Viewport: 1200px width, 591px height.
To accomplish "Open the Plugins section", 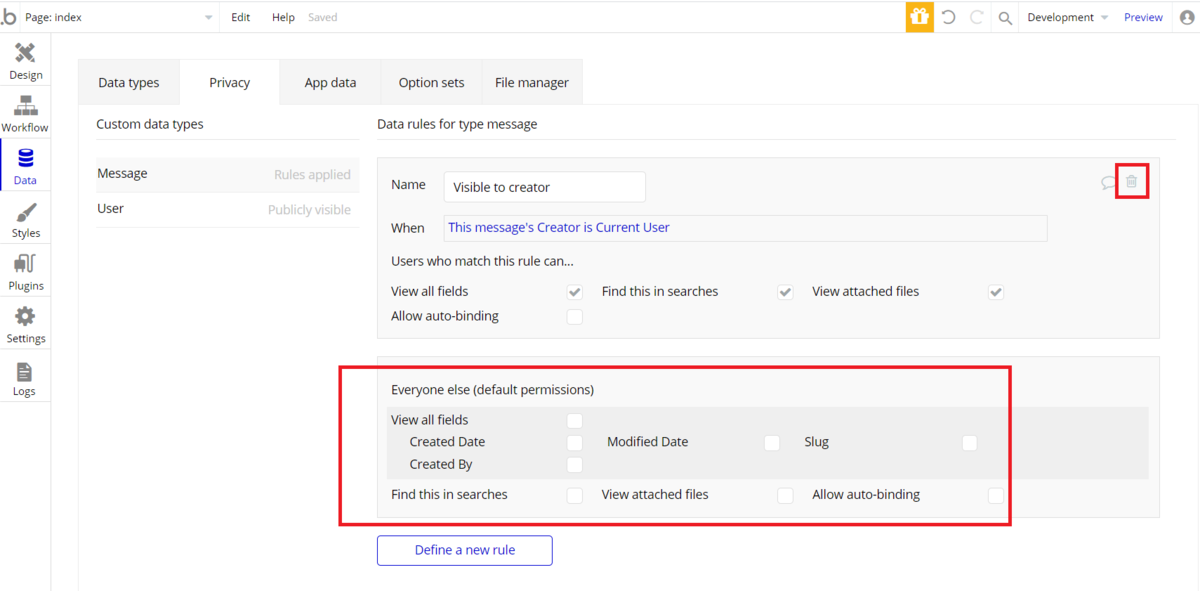I will 25,272.
